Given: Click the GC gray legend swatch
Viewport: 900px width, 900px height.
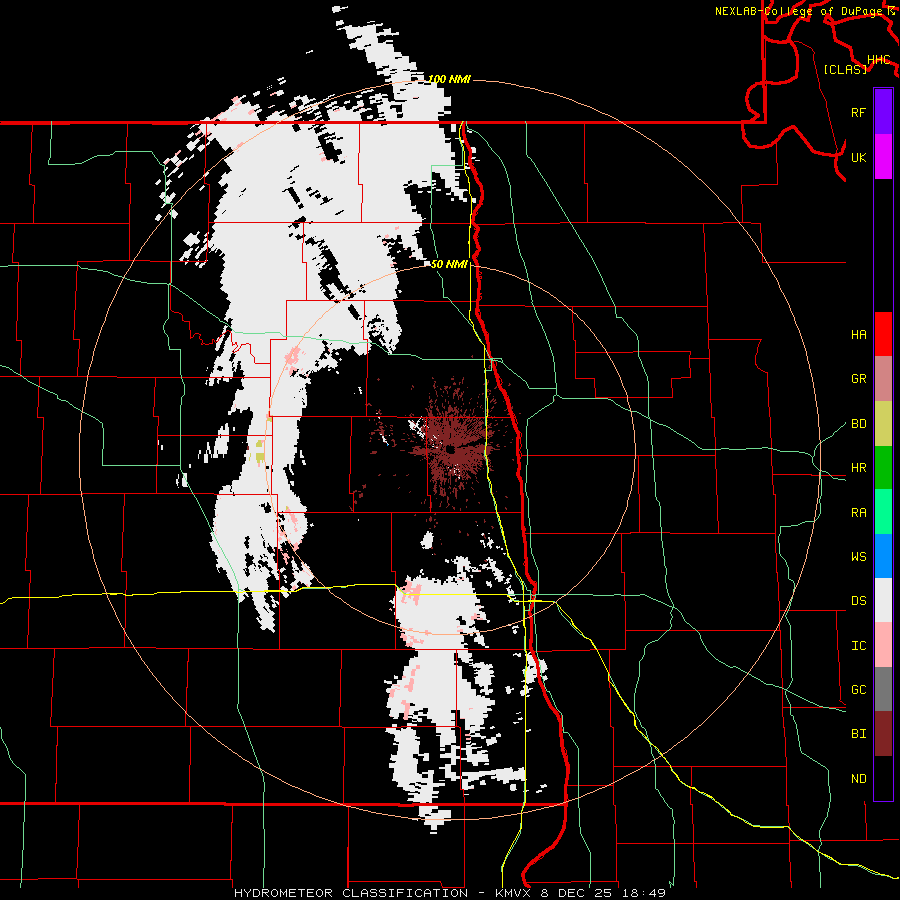Looking at the screenshot, I should 883,689.
